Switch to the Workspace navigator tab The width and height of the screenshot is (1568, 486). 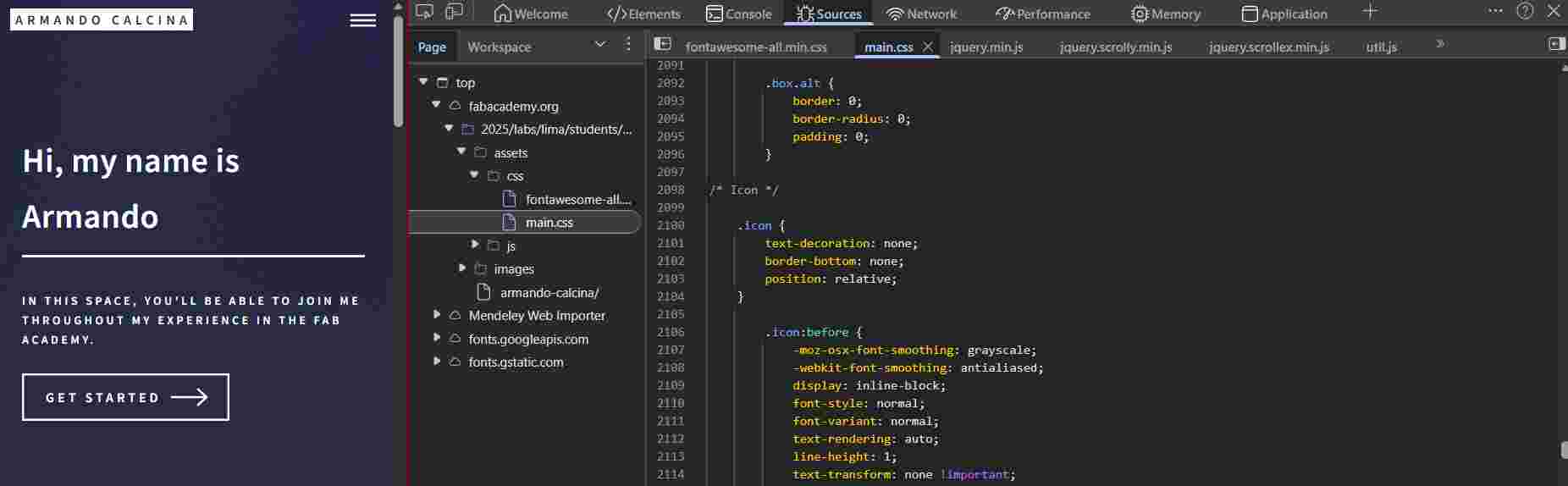(500, 47)
